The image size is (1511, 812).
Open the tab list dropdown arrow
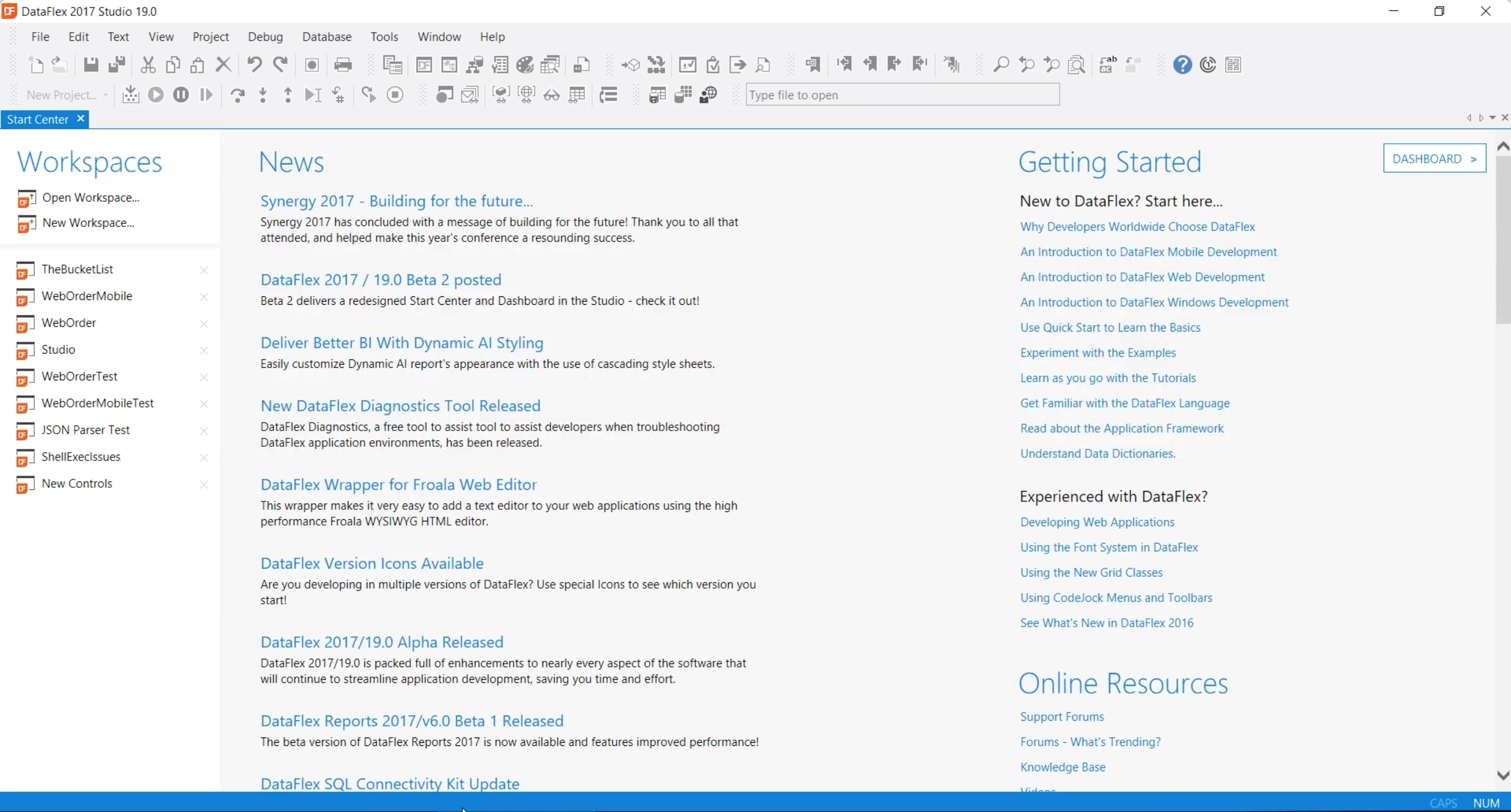[x=1492, y=118]
